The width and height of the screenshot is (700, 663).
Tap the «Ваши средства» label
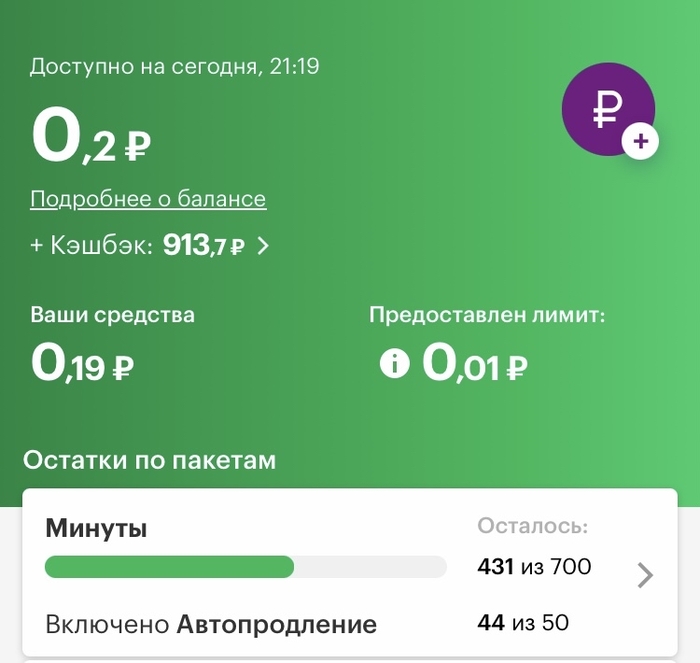click(x=112, y=315)
